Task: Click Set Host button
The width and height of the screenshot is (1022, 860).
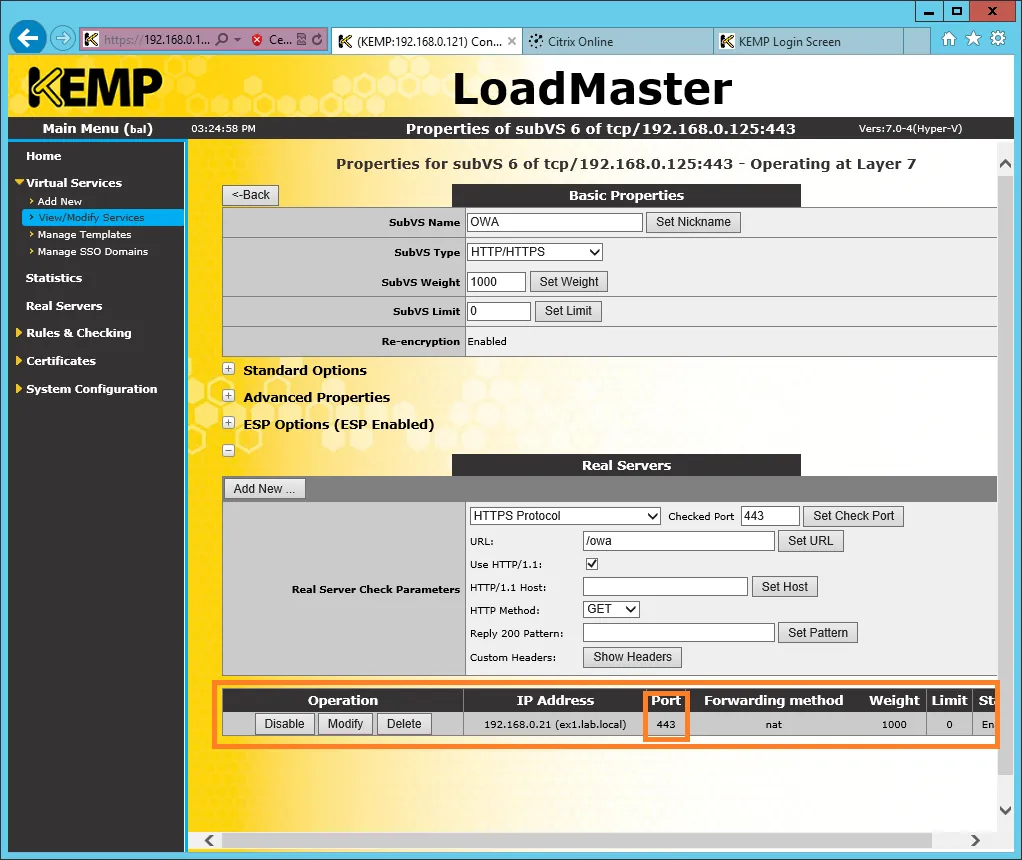Action: point(784,587)
